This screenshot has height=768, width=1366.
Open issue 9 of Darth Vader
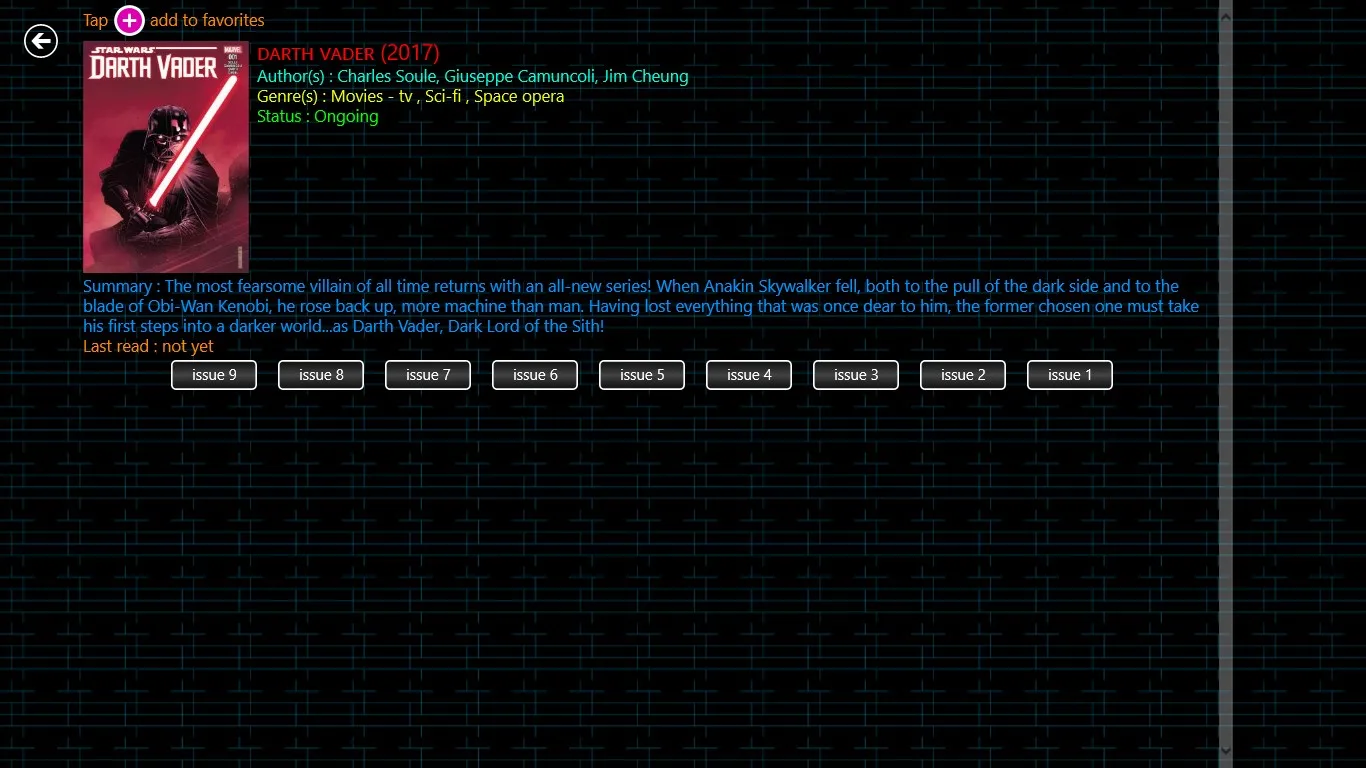[x=214, y=375]
